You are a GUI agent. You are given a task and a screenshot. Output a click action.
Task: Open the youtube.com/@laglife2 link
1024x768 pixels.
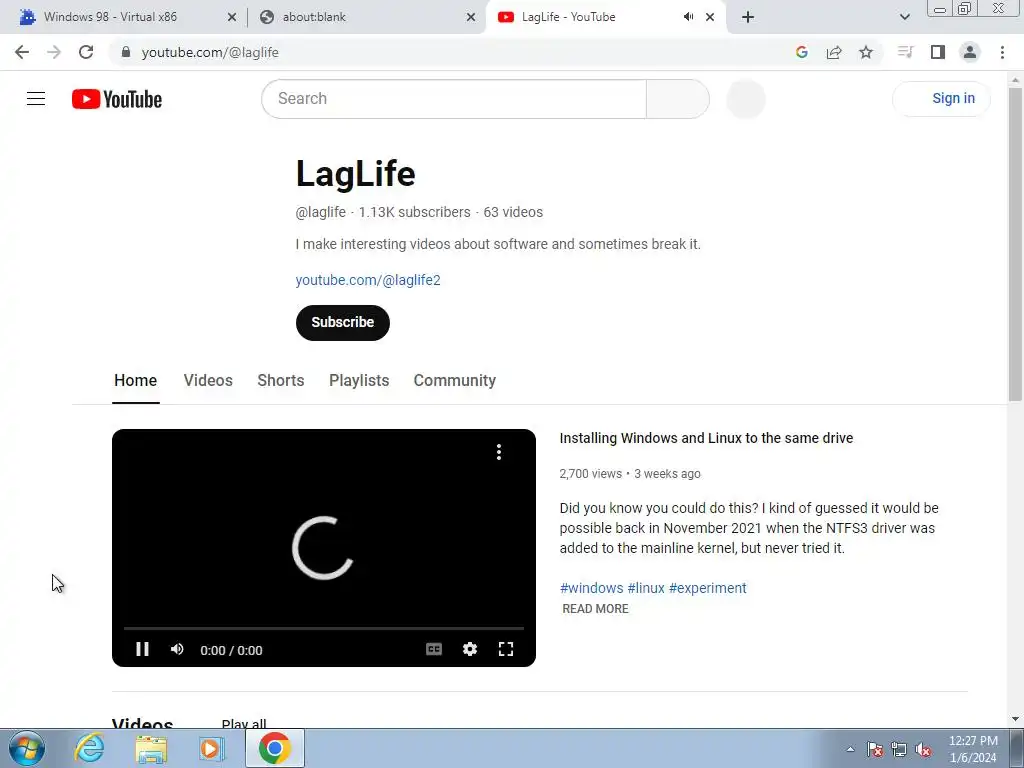(x=368, y=280)
